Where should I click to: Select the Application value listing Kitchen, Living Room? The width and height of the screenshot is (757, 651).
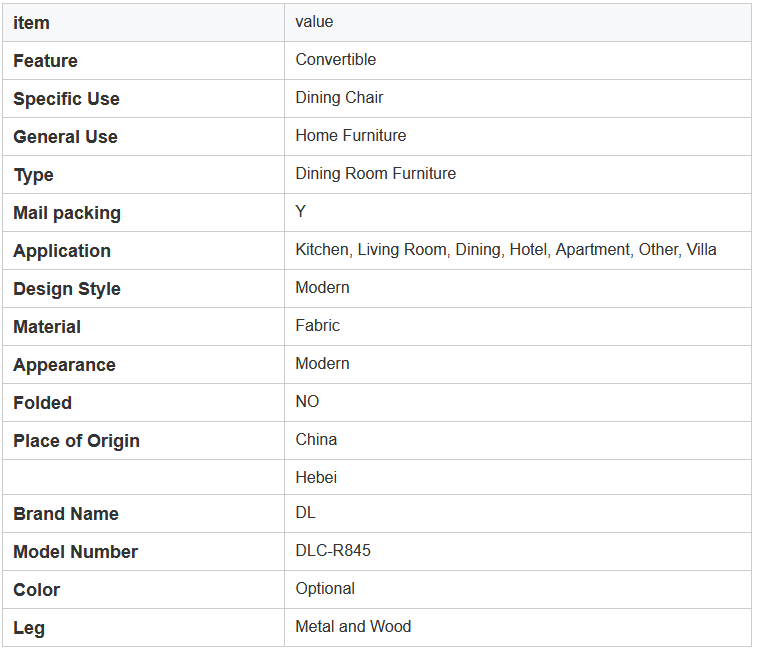point(505,250)
